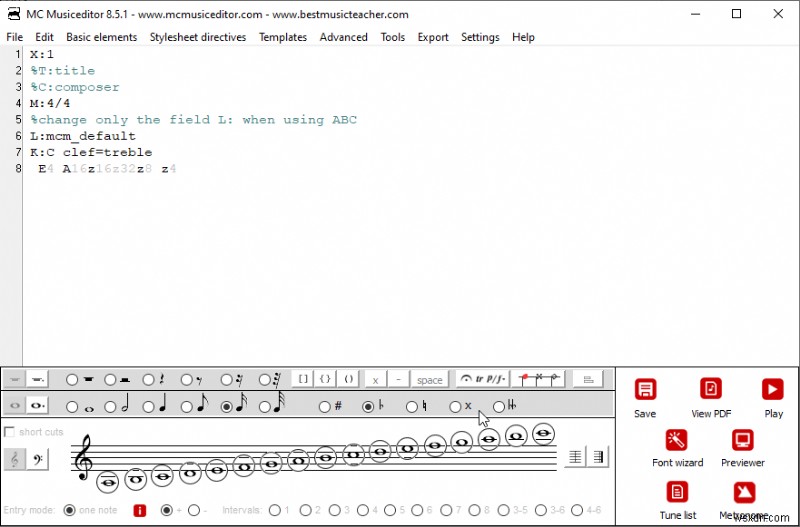Open the Stylesheet directives menu
Image resolution: width=800 pixels, height=527 pixels.
pos(198,37)
